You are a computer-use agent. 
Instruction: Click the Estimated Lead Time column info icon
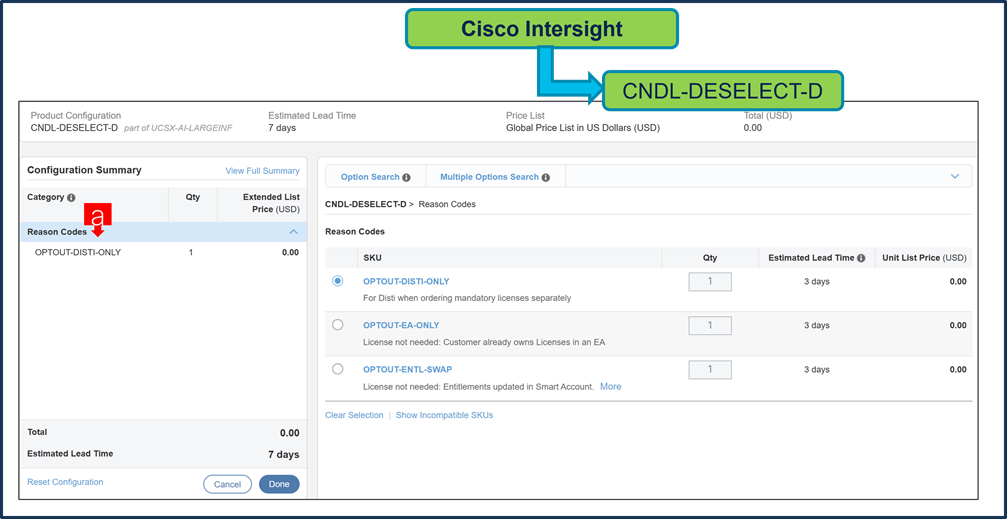coord(861,258)
